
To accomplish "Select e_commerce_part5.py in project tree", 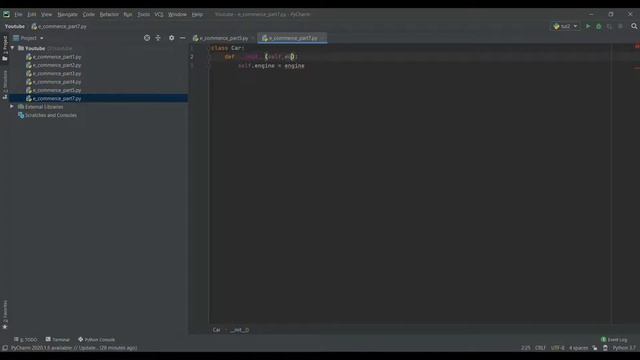I will tap(53, 90).
